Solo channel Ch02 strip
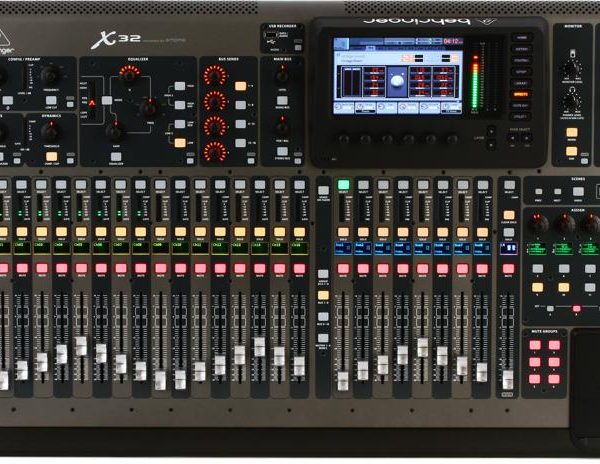Screen dimensions: 600x464 [x=22, y=232]
